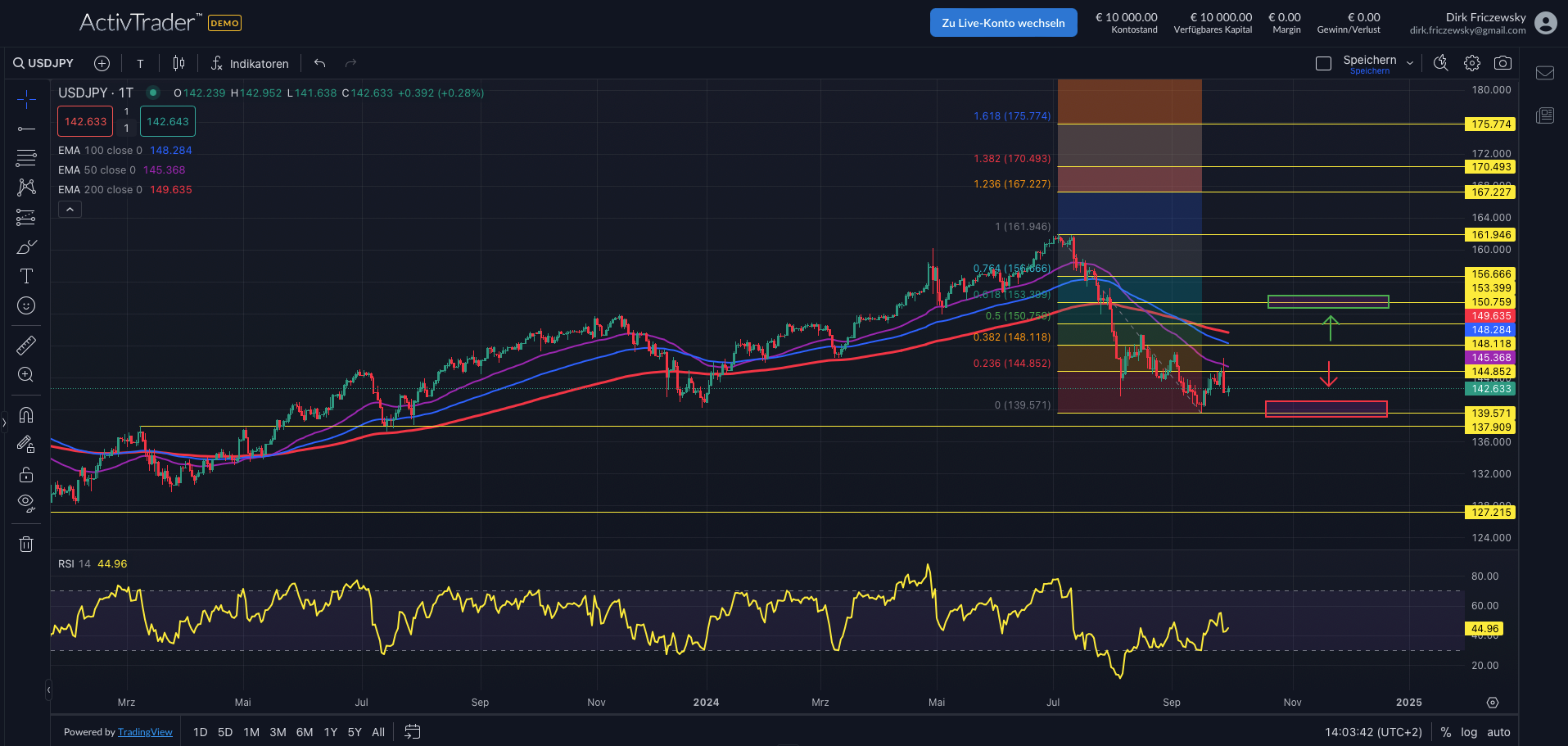The height and width of the screenshot is (746, 1568).
Task: Switch chart timeframe to 1Y
Action: [330, 731]
